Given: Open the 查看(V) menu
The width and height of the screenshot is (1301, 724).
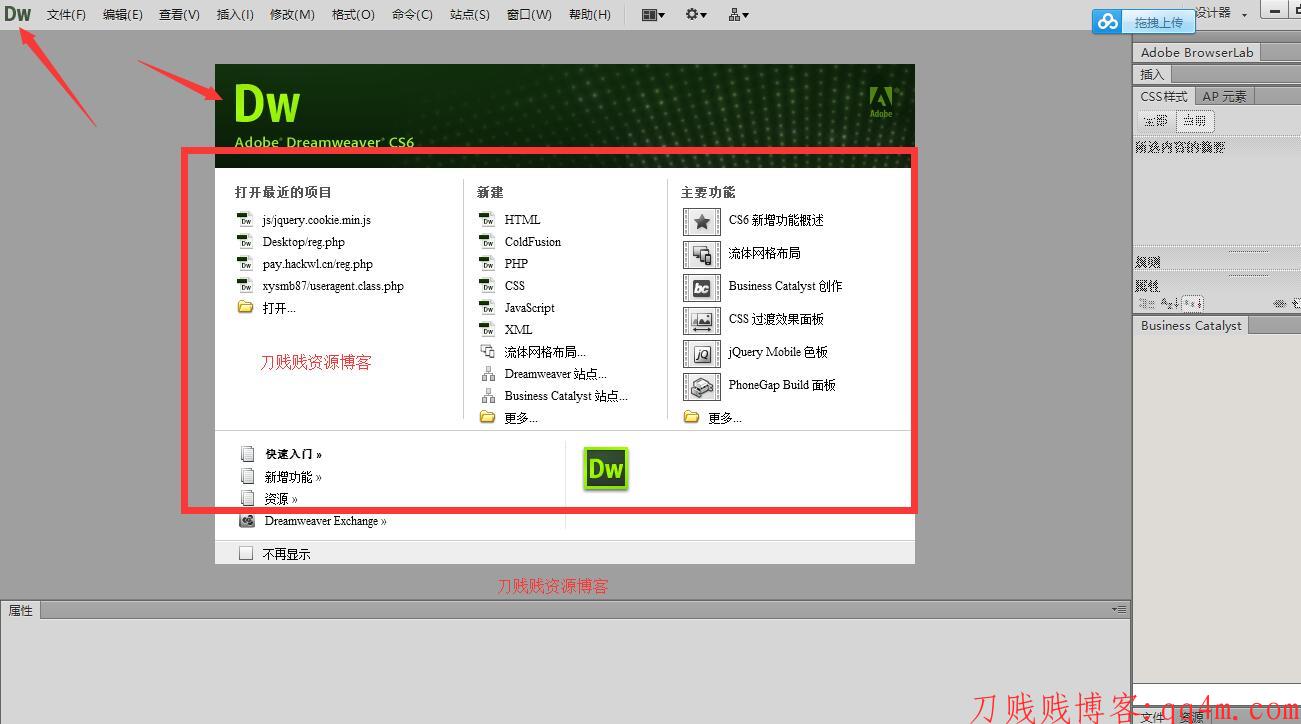Looking at the screenshot, I should (x=179, y=14).
